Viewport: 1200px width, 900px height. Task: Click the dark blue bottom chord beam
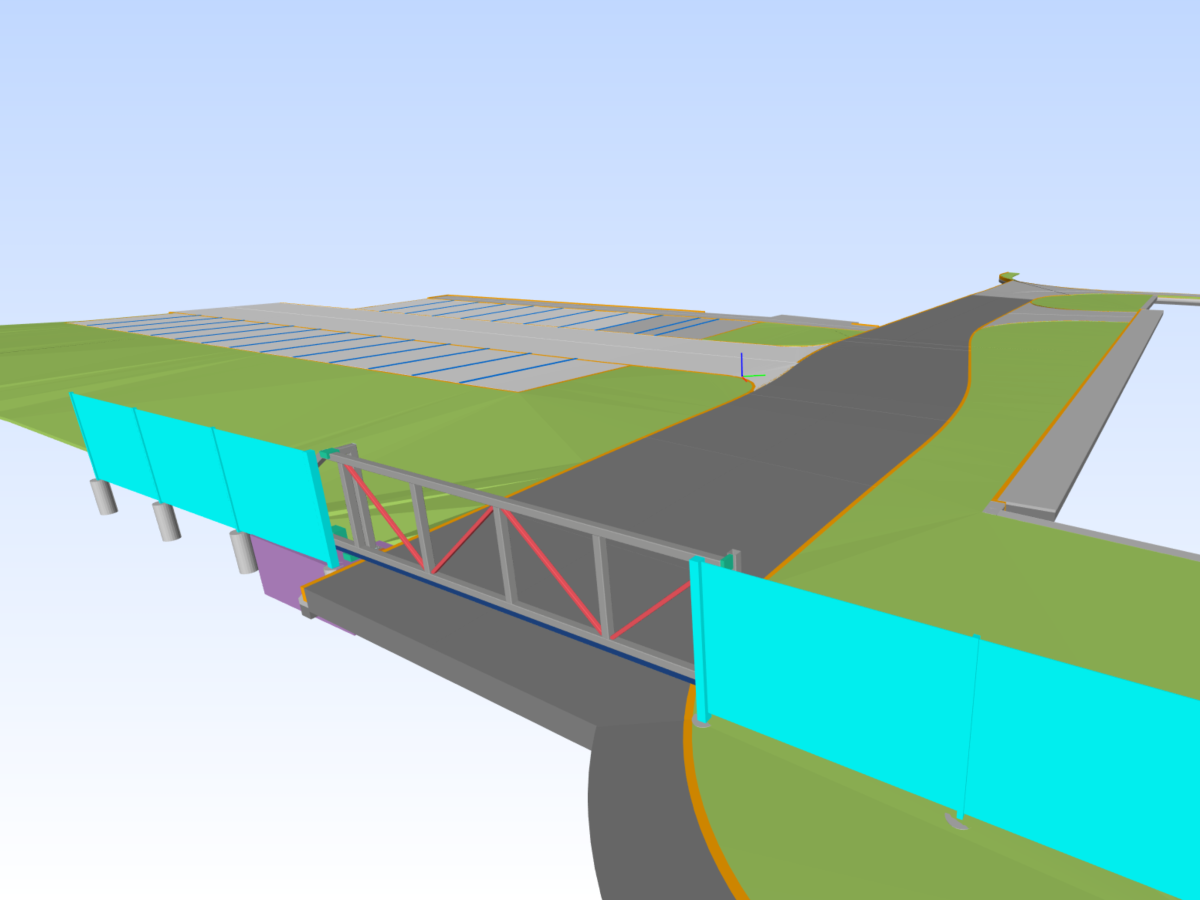click(515, 616)
